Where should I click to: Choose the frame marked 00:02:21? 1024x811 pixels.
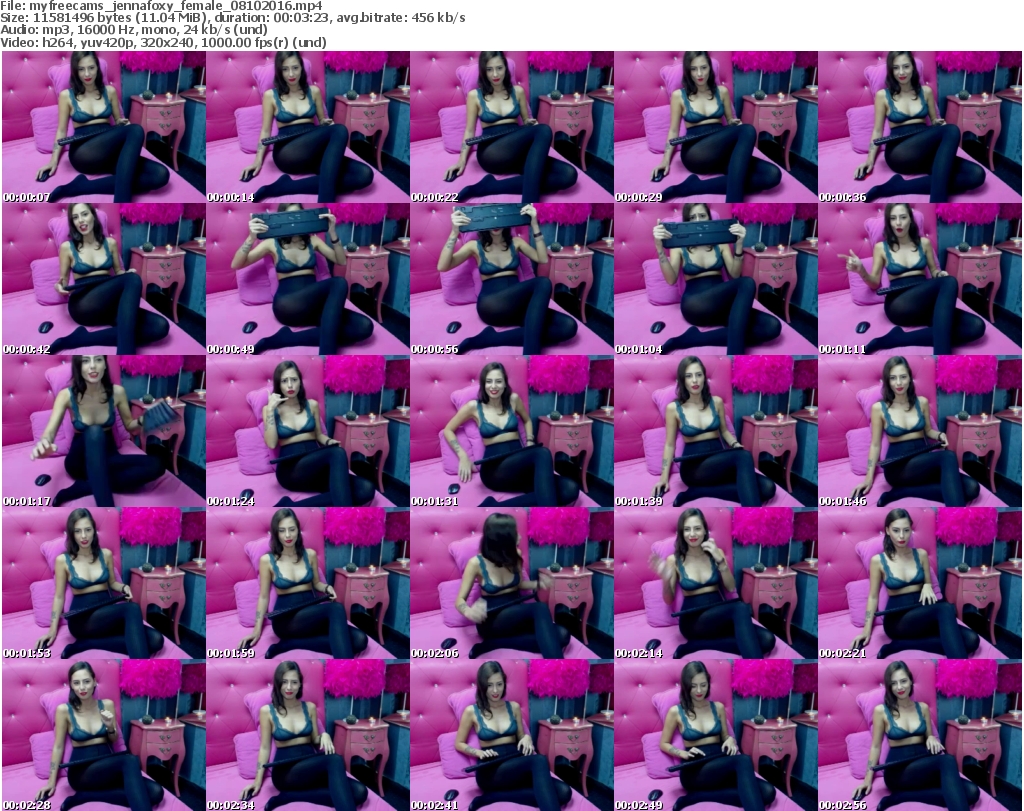(x=920, y=583)
